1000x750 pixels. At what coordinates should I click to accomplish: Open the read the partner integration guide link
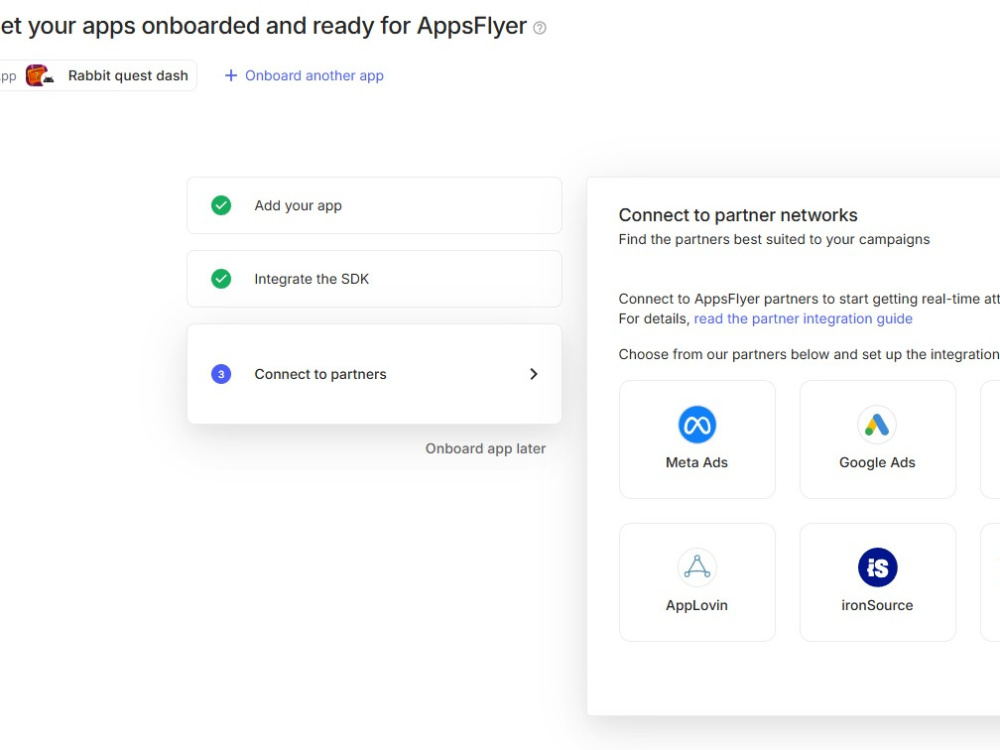[803, 318]
